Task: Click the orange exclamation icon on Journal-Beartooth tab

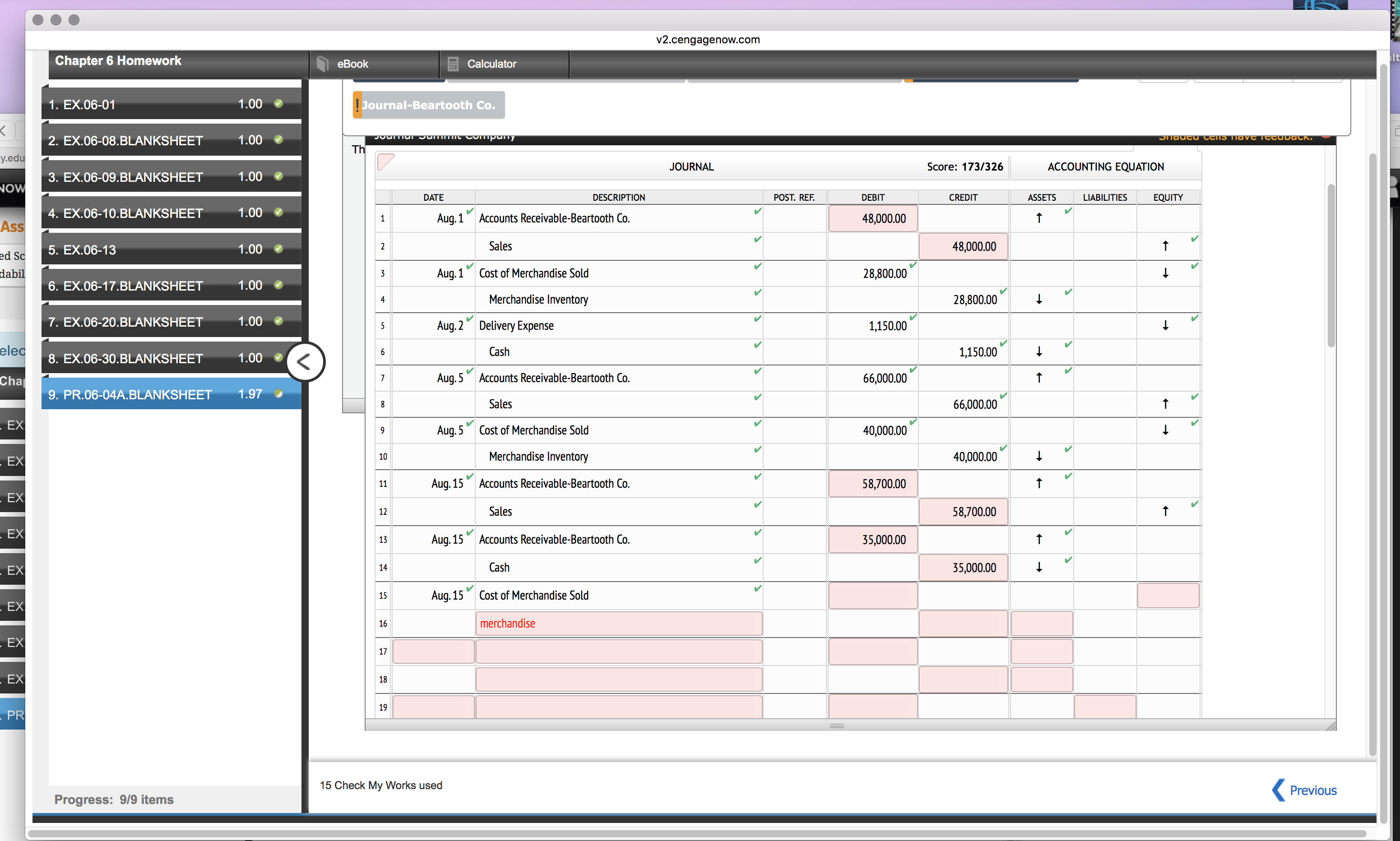Action: point(357,105)
